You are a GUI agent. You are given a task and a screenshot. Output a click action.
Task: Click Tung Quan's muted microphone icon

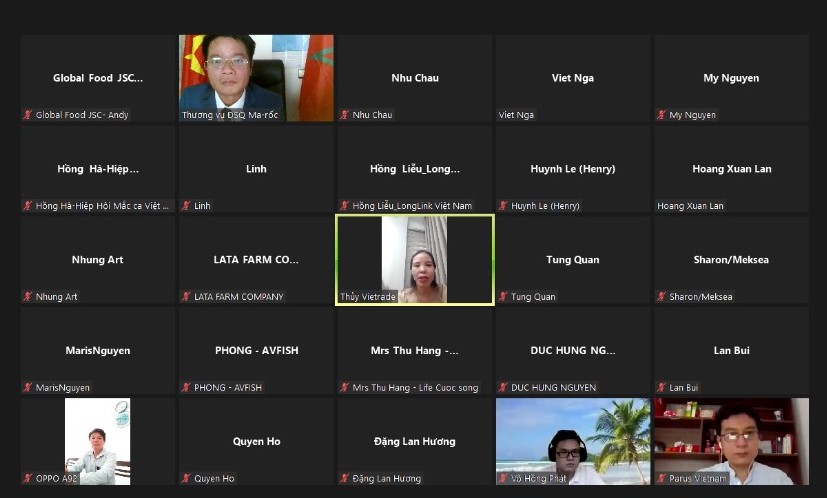503,297
